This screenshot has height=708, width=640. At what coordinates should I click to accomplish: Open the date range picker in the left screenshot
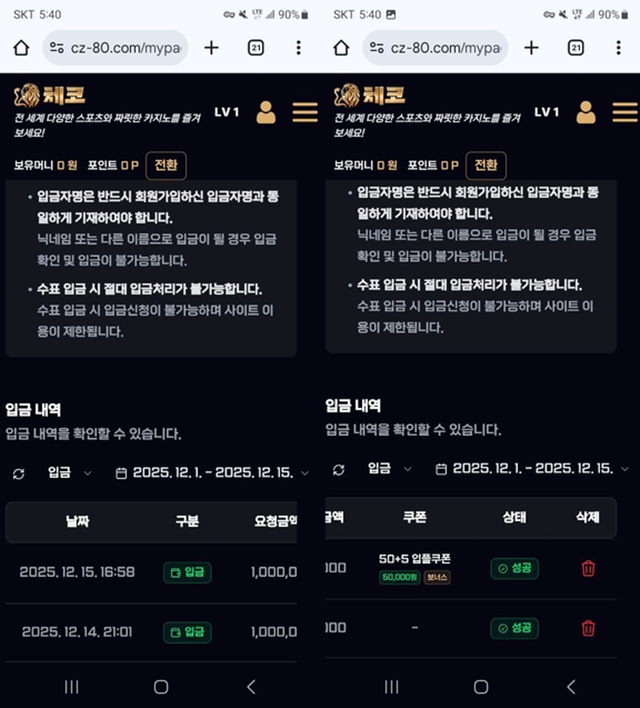pos(212,473)
